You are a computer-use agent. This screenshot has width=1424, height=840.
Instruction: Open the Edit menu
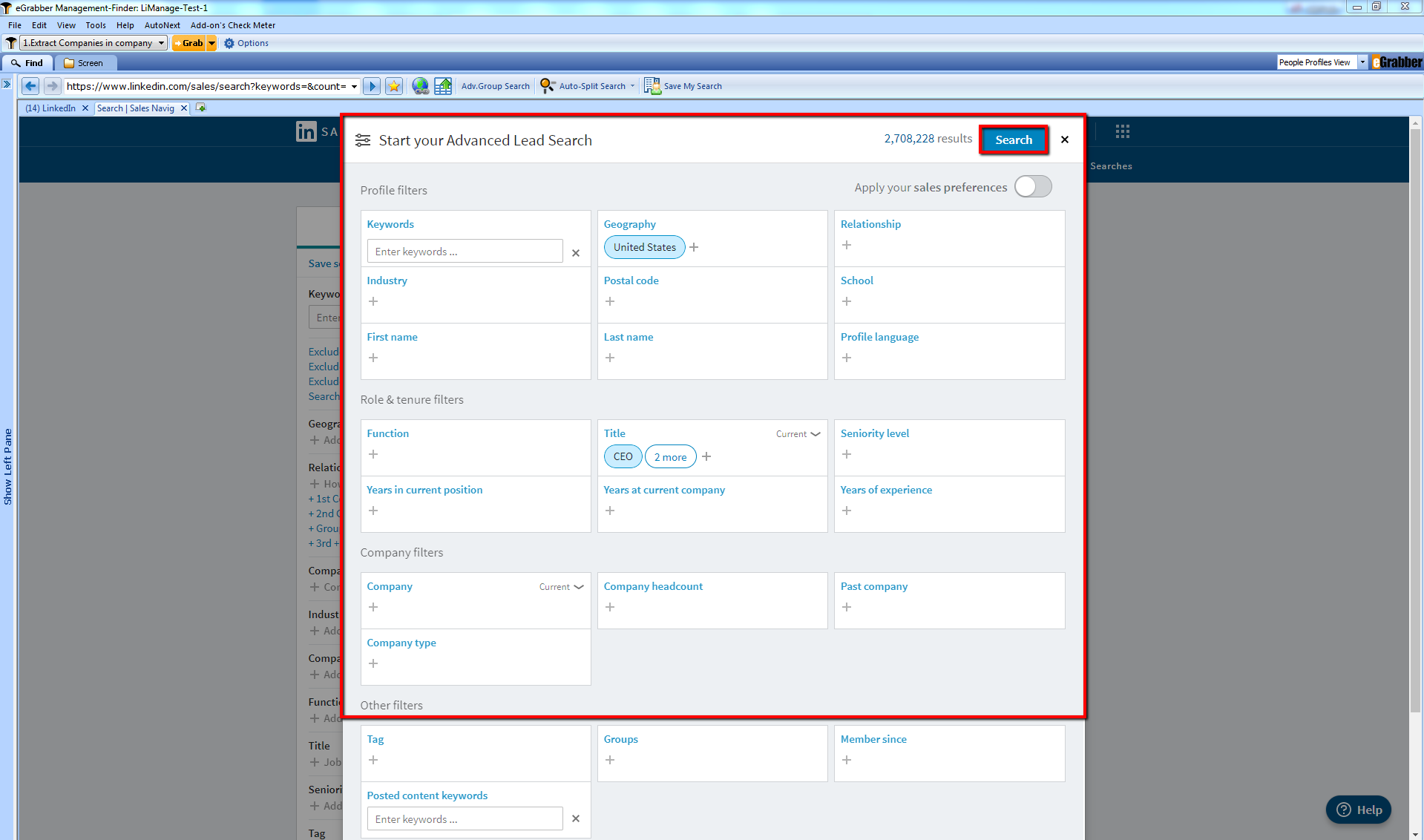click(39, 25)
